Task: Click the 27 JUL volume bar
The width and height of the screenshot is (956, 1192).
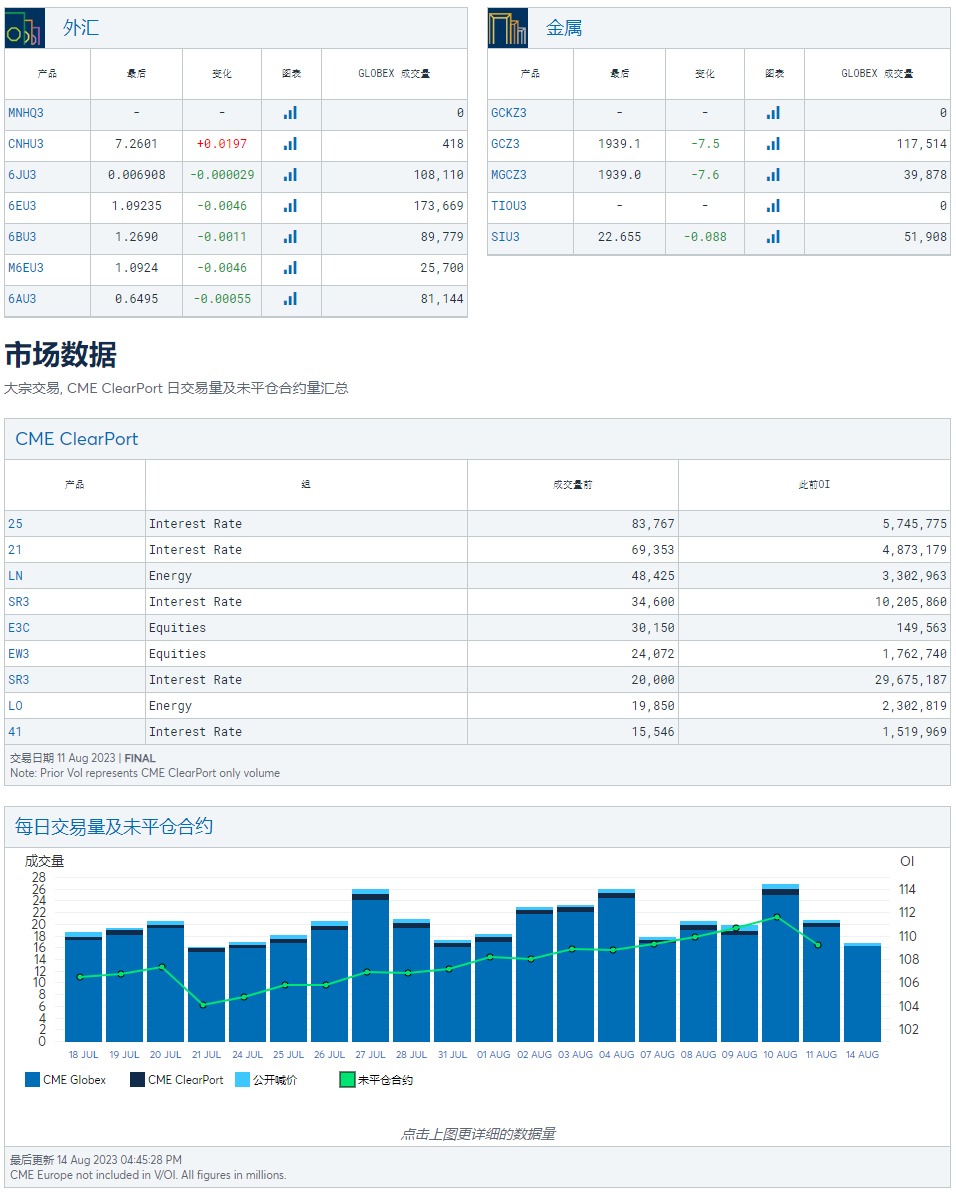Action: click(371, 965)
